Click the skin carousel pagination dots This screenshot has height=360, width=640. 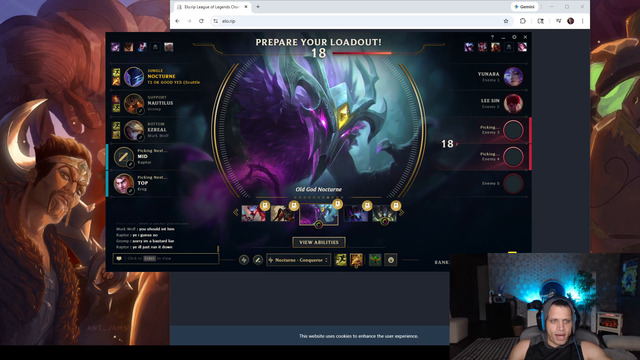tap(319, 198)
